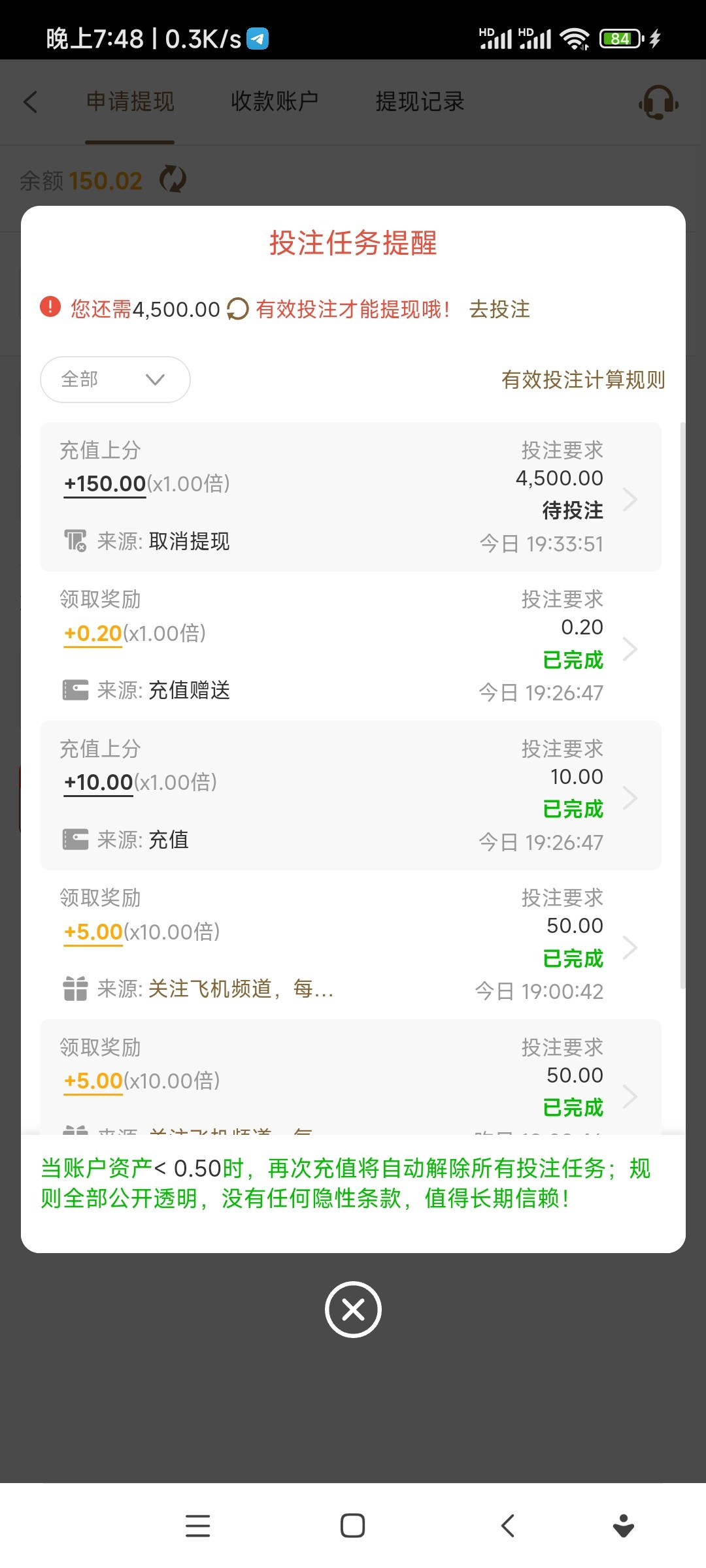The height and width of the screenshot is (1568, 706).
Task: Tap the Android home button
Action: click(x=352, y=1526)
